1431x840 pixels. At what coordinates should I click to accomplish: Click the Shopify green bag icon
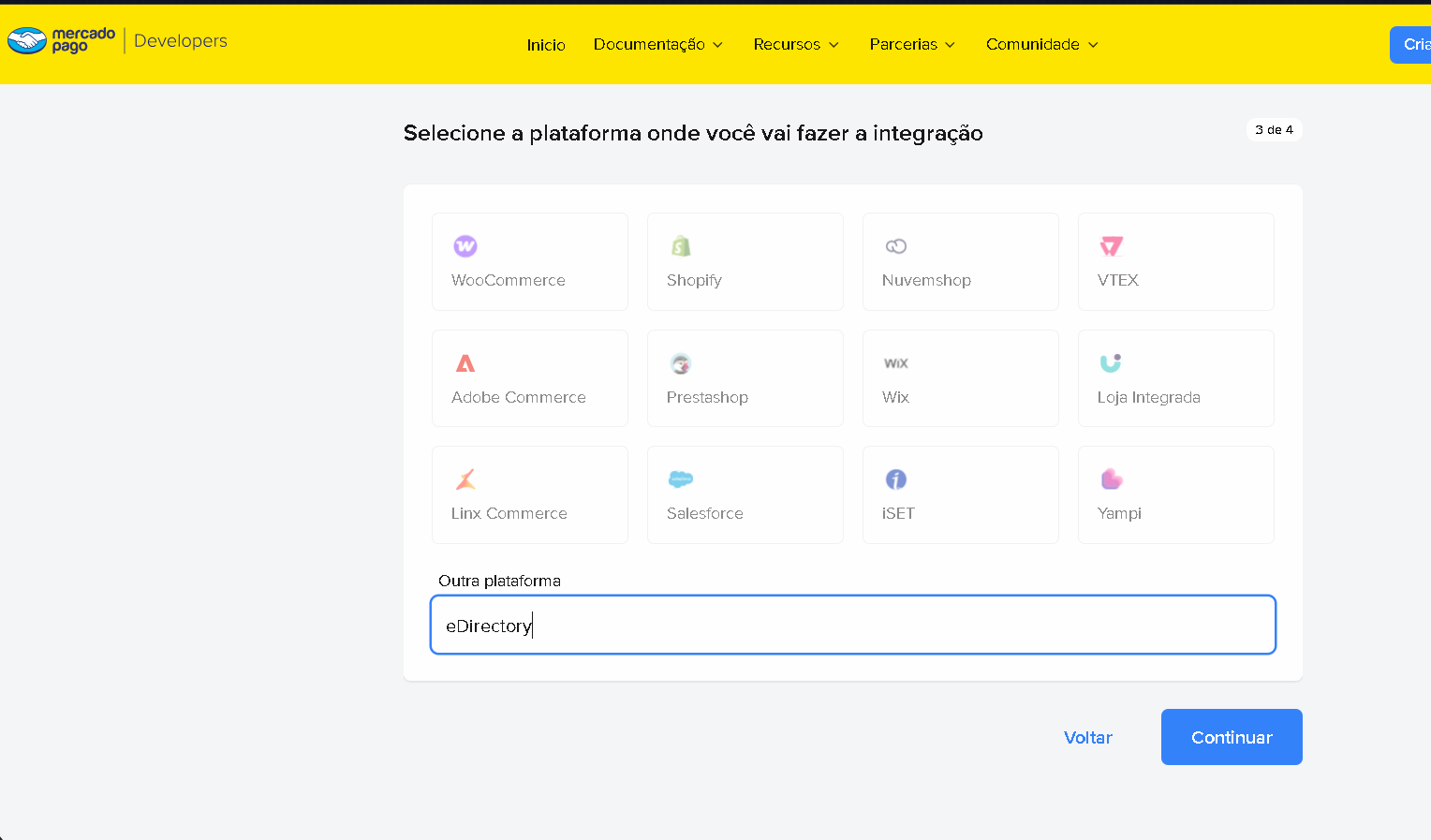tap(681, 246)
